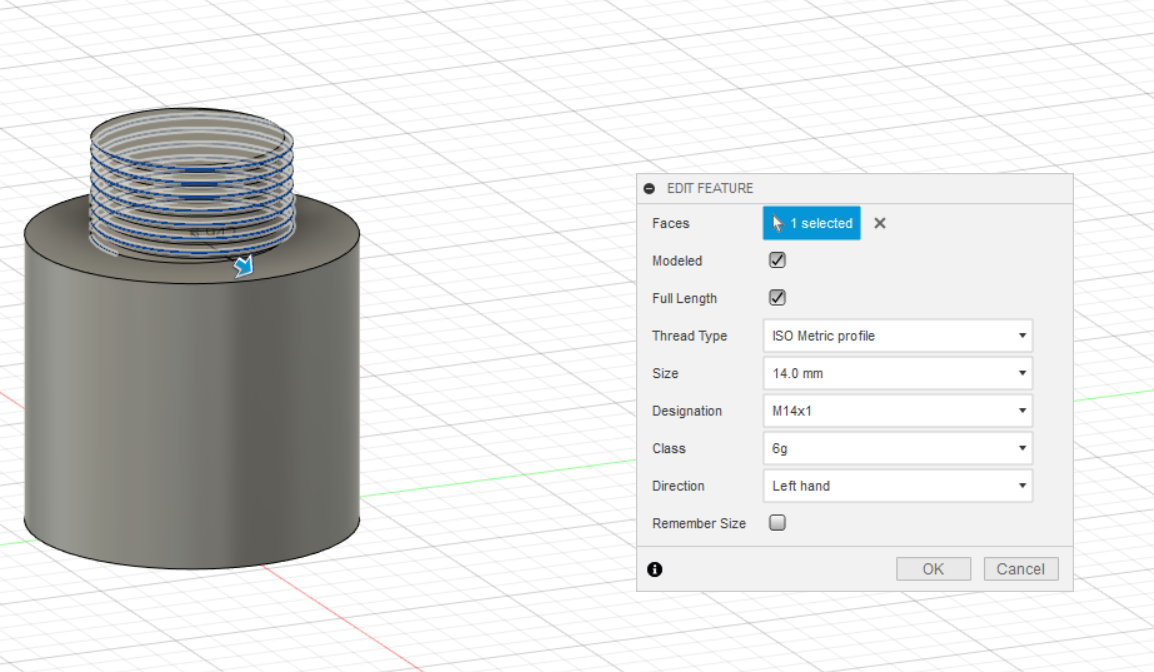Image resolution: width=1154 pixels, height=672 pixels.
Task: Click the EDIT FEATURE dialog title bar
Action: [x=854, y=188]
